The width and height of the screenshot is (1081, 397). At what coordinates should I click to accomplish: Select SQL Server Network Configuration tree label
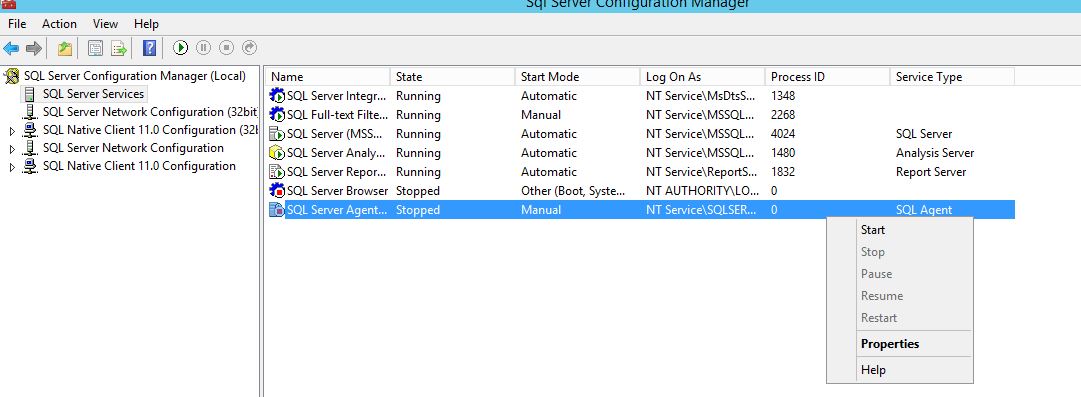point(133,147)
